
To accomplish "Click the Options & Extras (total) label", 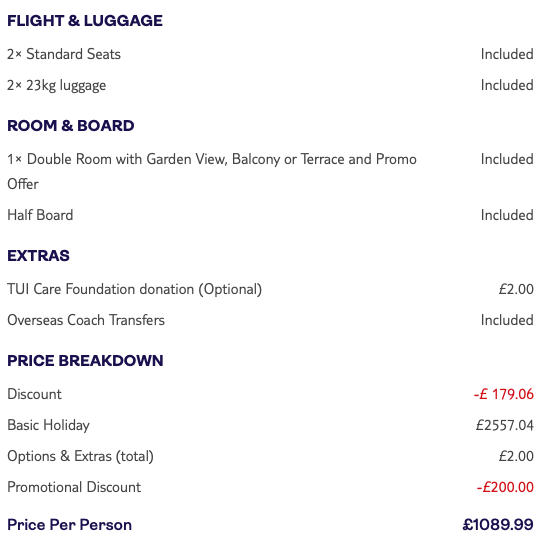I will tap(80, 456).
